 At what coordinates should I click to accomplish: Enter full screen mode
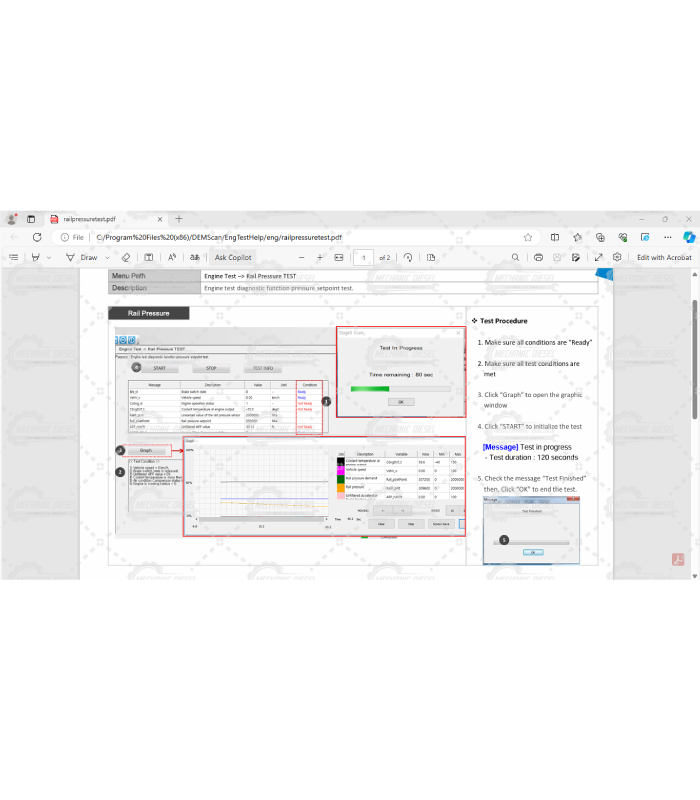[599, 257]
